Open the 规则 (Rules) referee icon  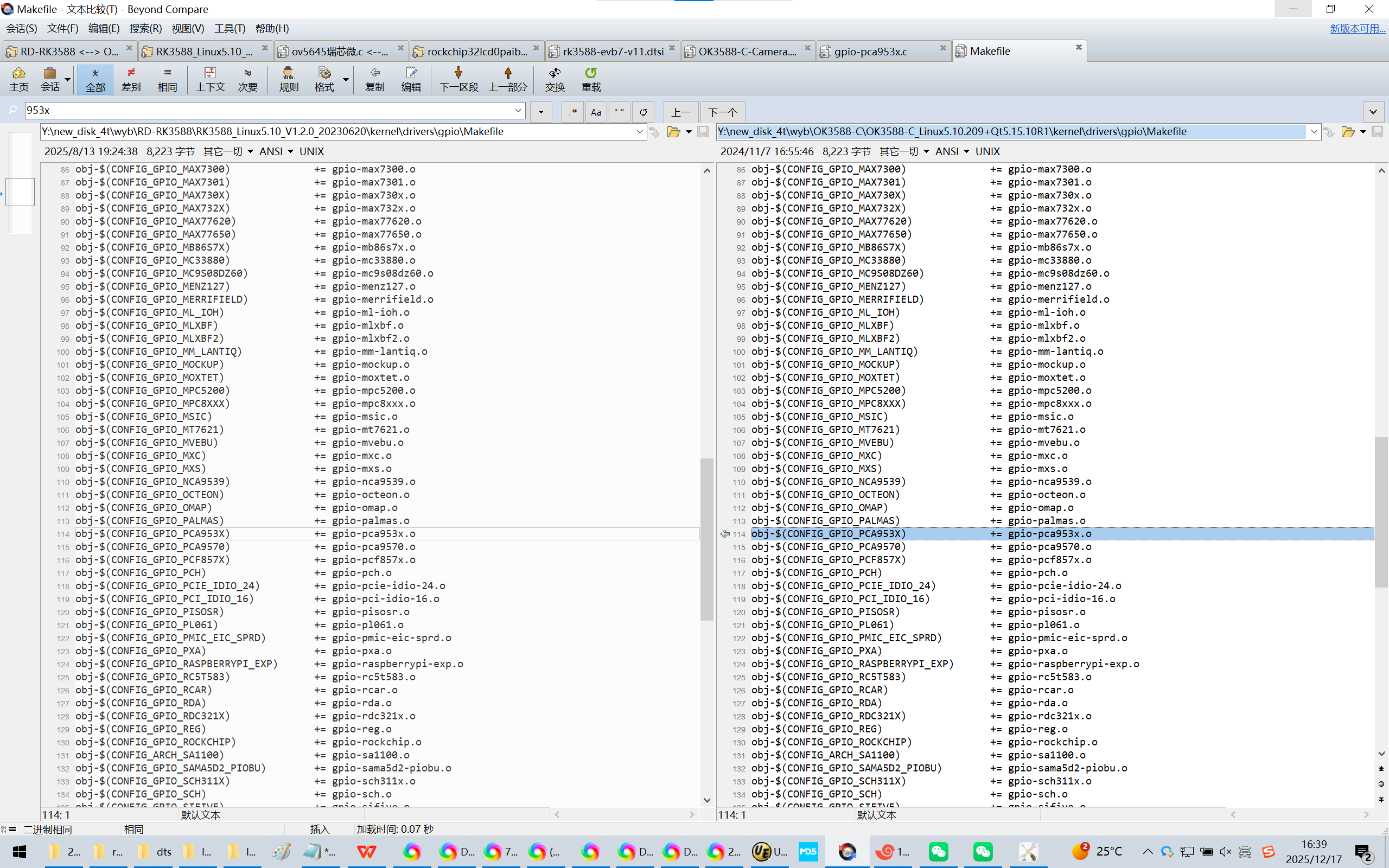pyautogui.click(x=288, y=79)
